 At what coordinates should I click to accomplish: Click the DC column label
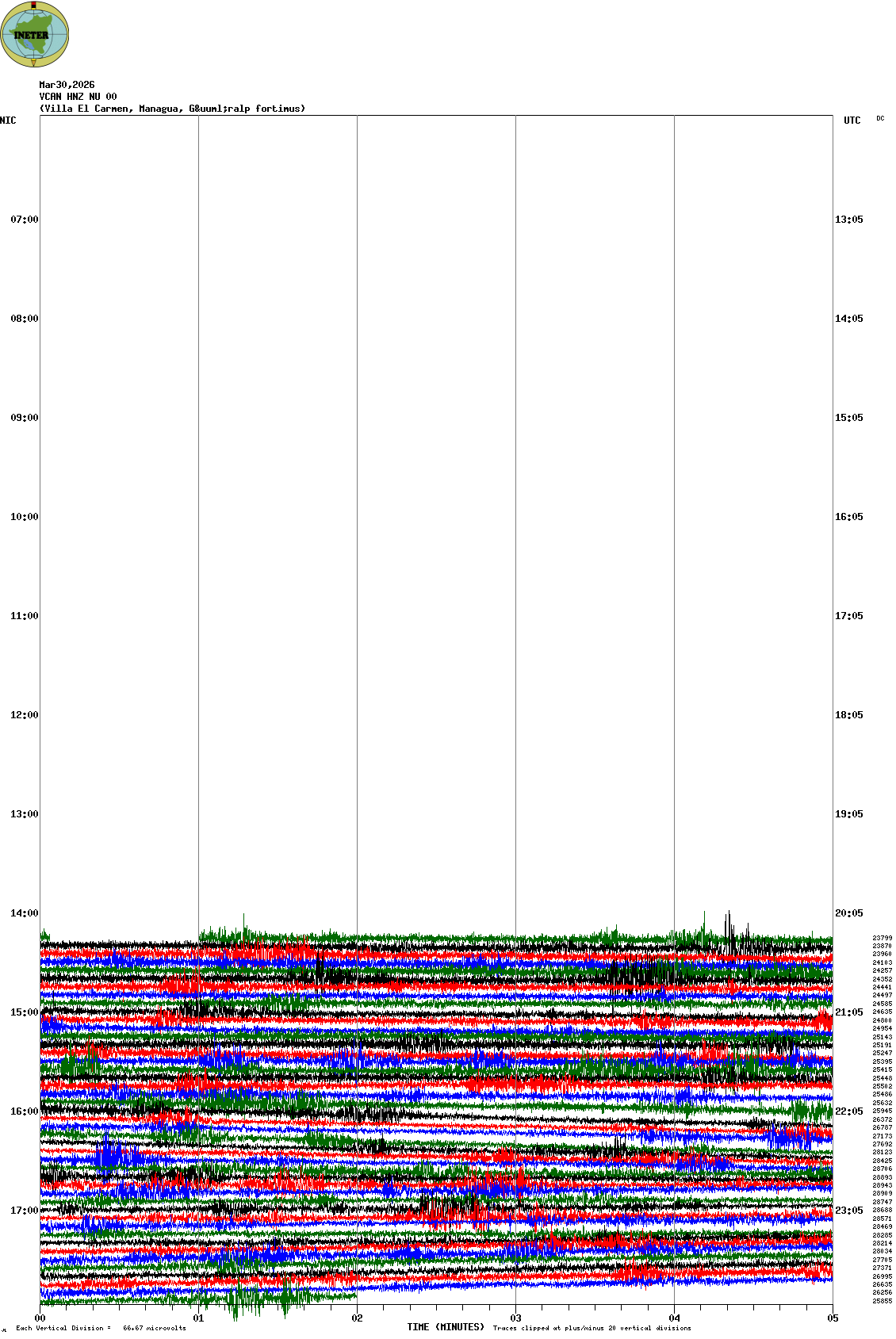880,119
